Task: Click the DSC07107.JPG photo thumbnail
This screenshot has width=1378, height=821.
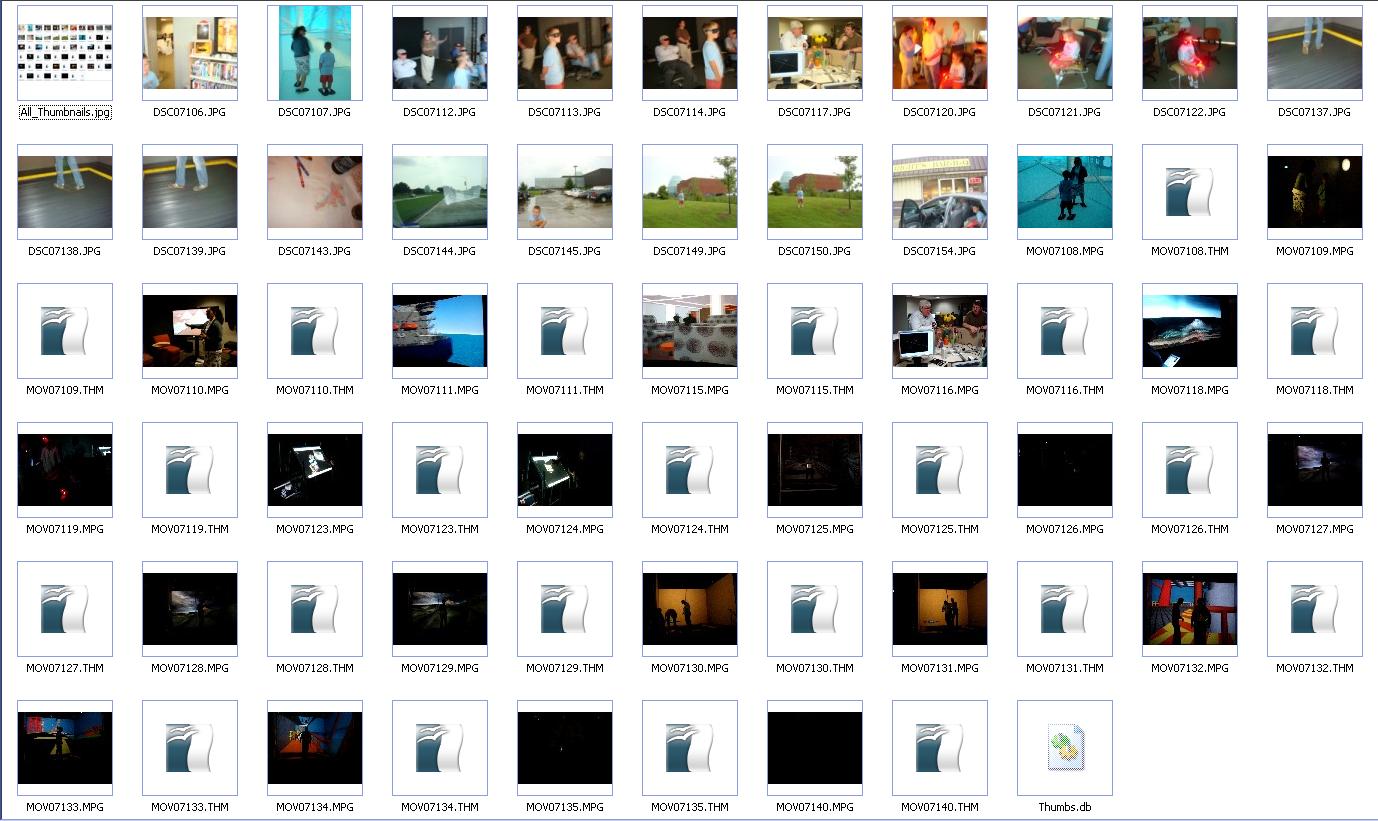Action: click(315, 53)
